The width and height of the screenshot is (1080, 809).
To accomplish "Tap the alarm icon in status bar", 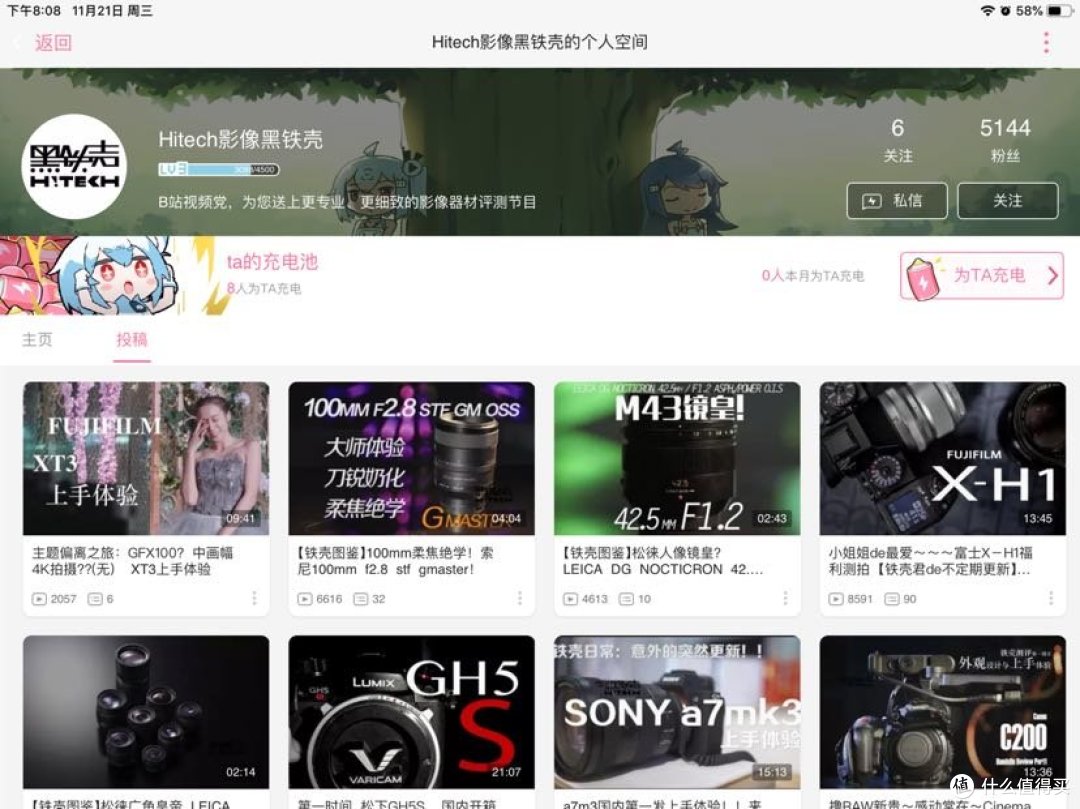I will click(1006, 10).
